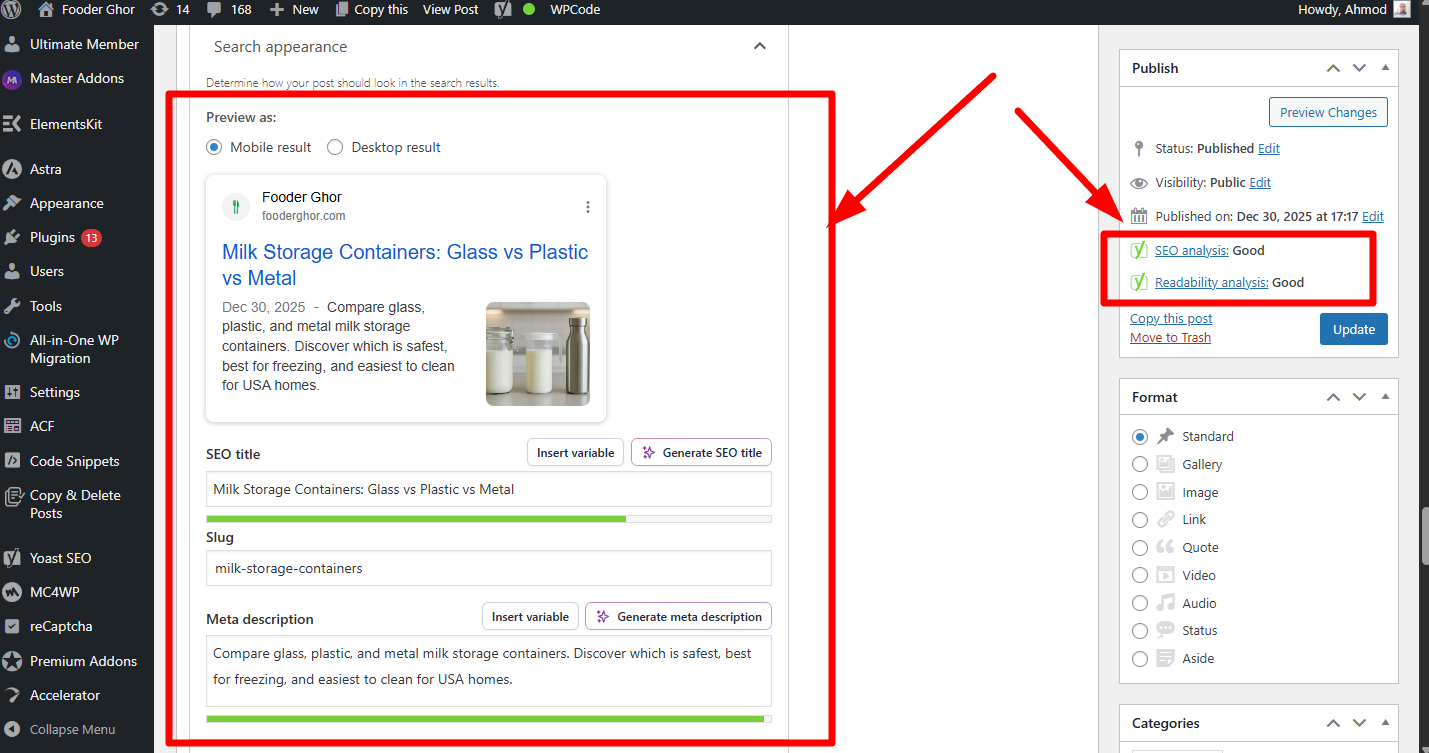Click the updates icon showing 14
The image size is (1429, 753).
click(x=169, y=9)
